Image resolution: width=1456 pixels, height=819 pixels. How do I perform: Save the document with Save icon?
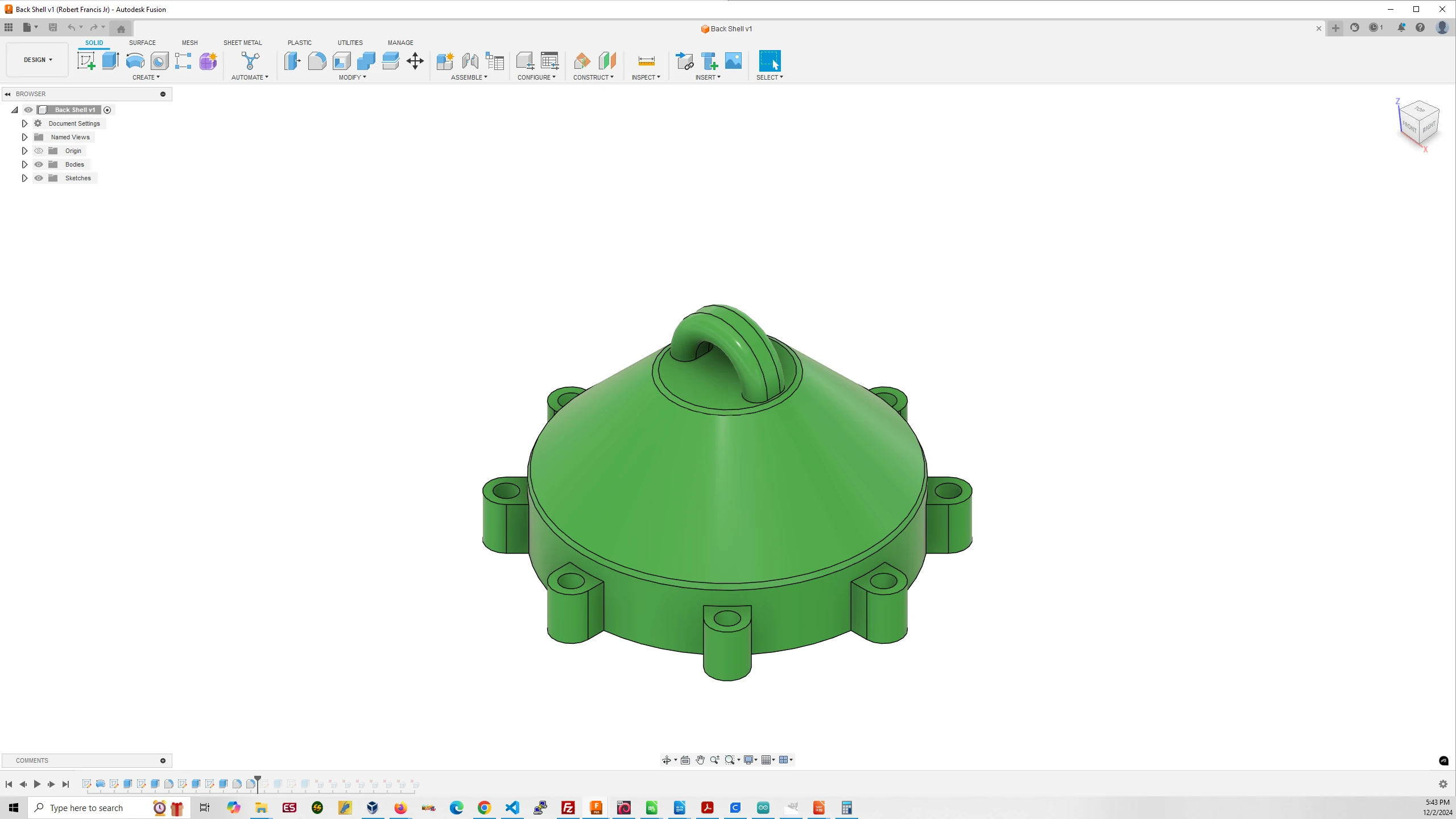(53, 27)
